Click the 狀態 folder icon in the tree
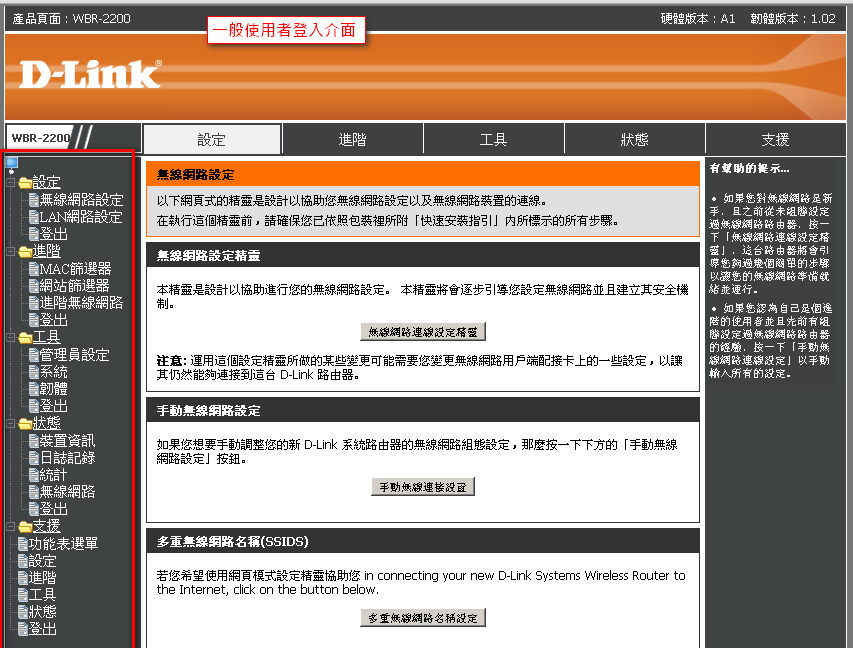853x648 pixels. [x=25, y=423]
